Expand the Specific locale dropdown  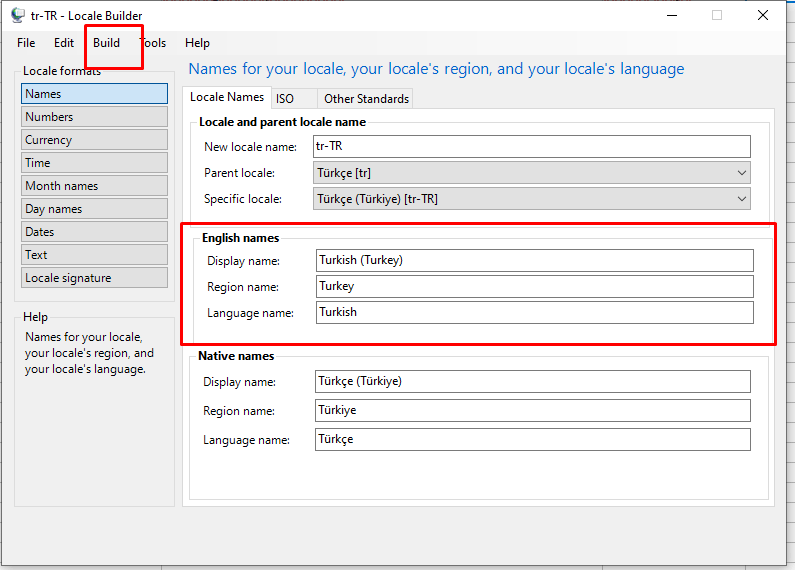pos(531,199)
